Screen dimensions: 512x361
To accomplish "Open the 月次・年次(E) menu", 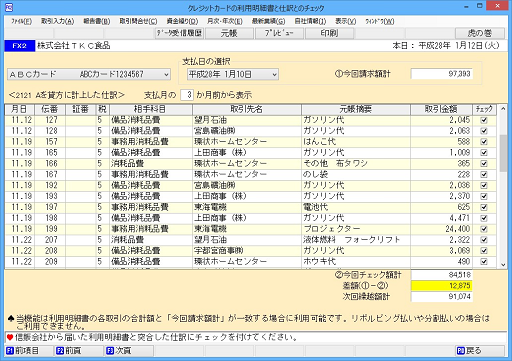I will (x=225, y=21).
